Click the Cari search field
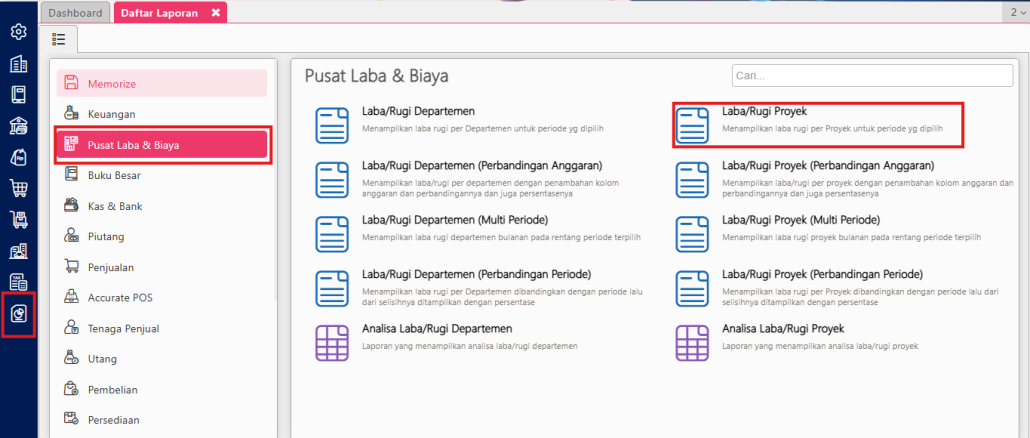This screenshot has width=1030, height=438. [x=871, y=76]
